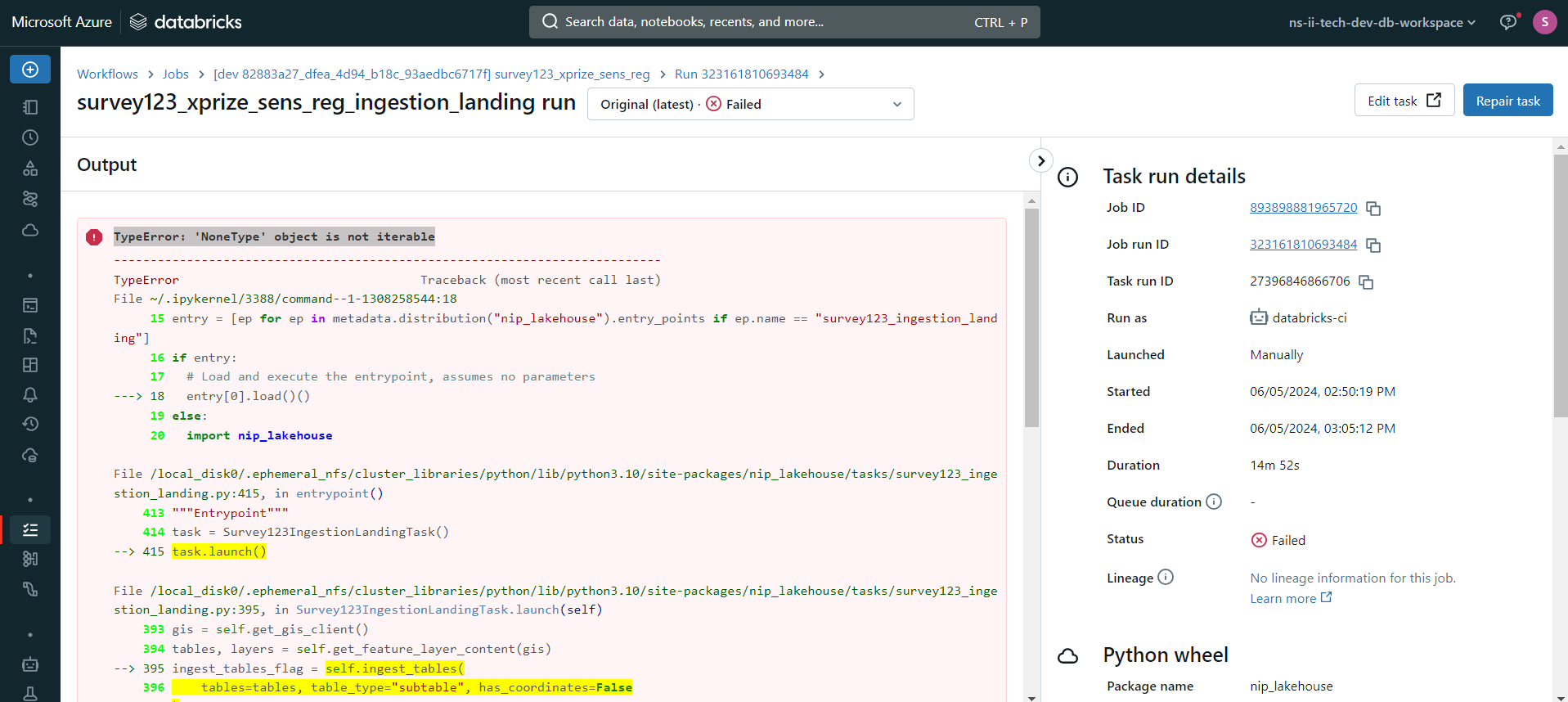Screen dimensions: 1568x702
Task: Collapse the Task run details side panel
Action: coord(1040,160)
